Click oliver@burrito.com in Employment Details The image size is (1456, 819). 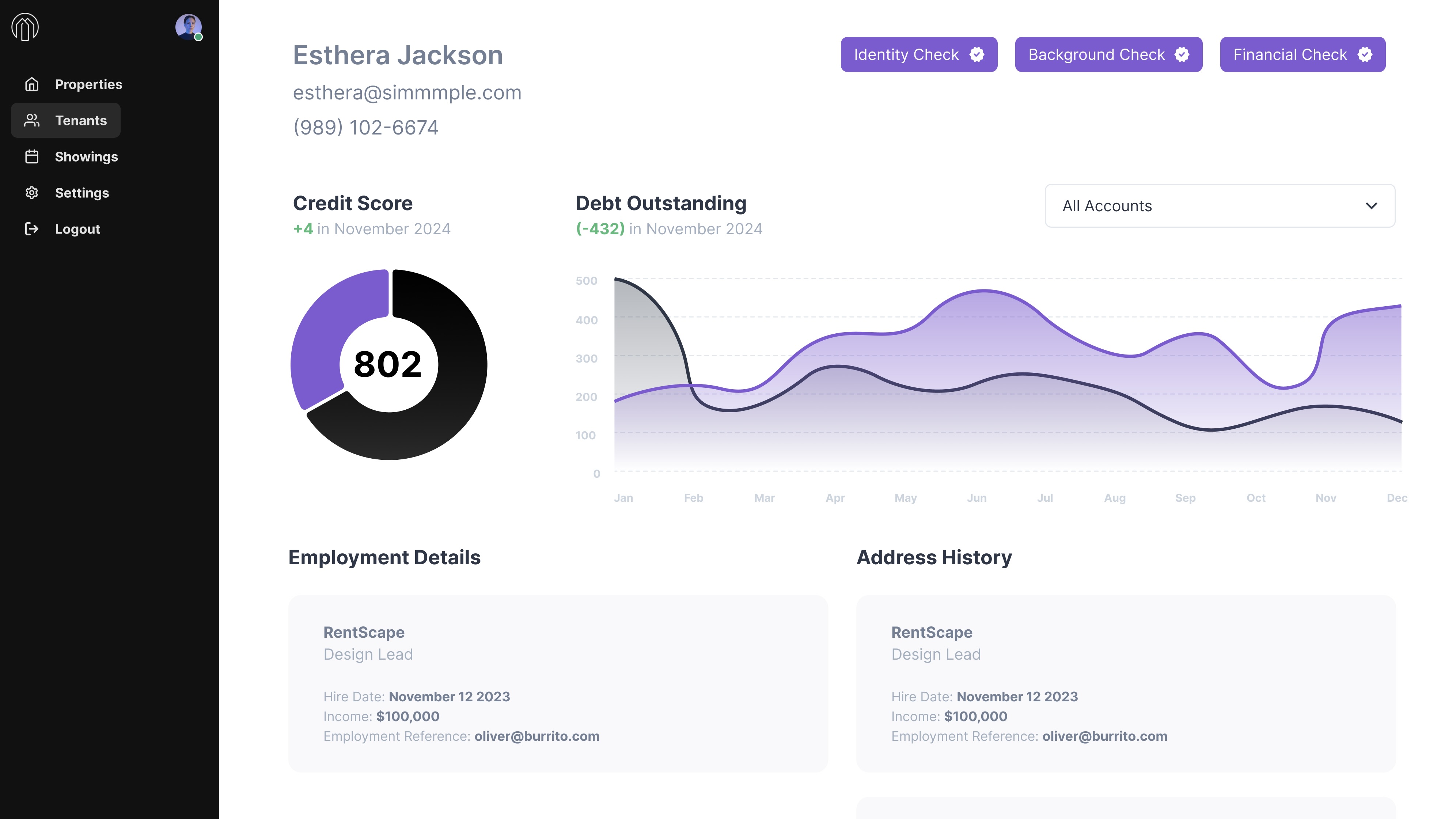[x=536, y=736]
